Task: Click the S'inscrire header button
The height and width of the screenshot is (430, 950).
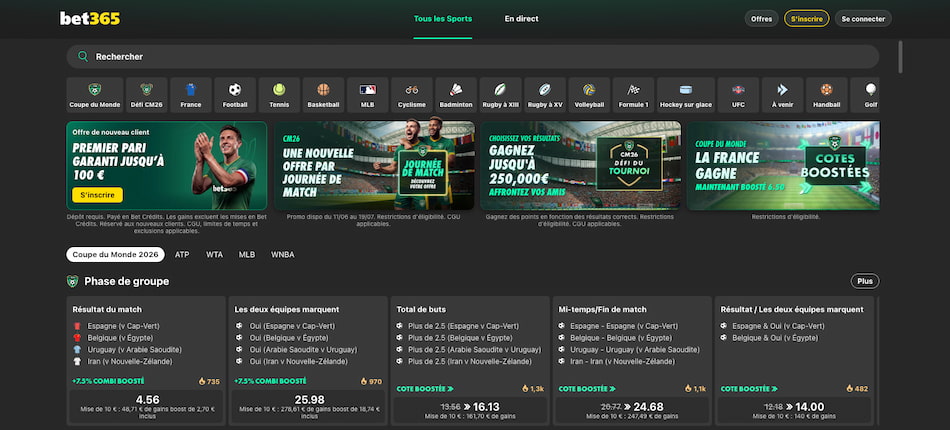Action: coord(806,19)
